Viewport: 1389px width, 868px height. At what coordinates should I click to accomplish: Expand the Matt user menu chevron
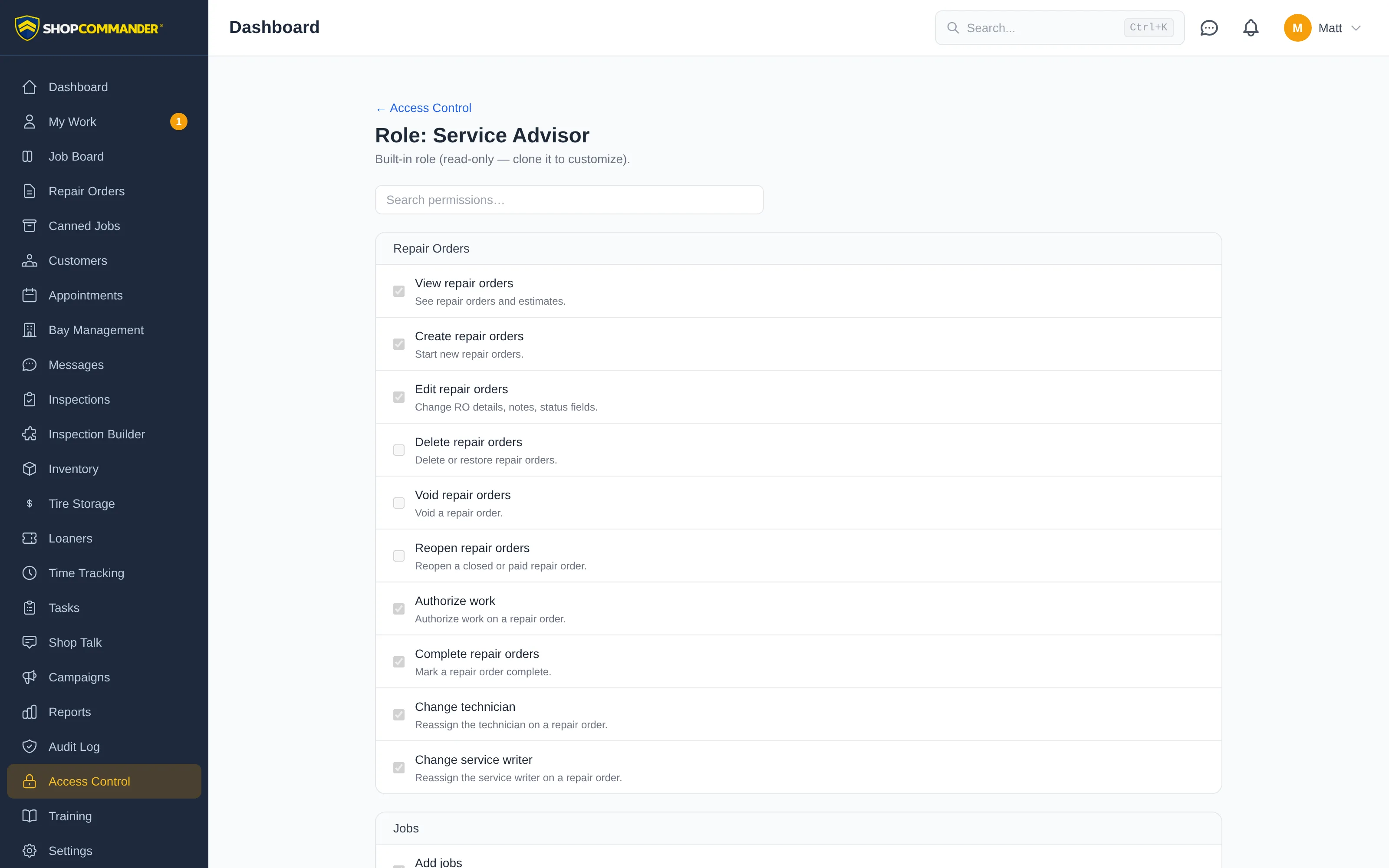coord(1356,28)
